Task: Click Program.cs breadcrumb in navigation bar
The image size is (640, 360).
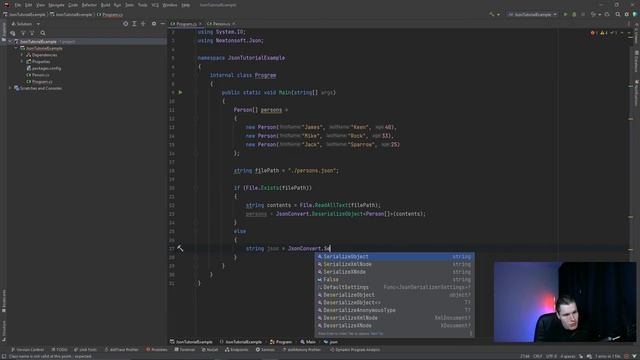Action: 110,15
